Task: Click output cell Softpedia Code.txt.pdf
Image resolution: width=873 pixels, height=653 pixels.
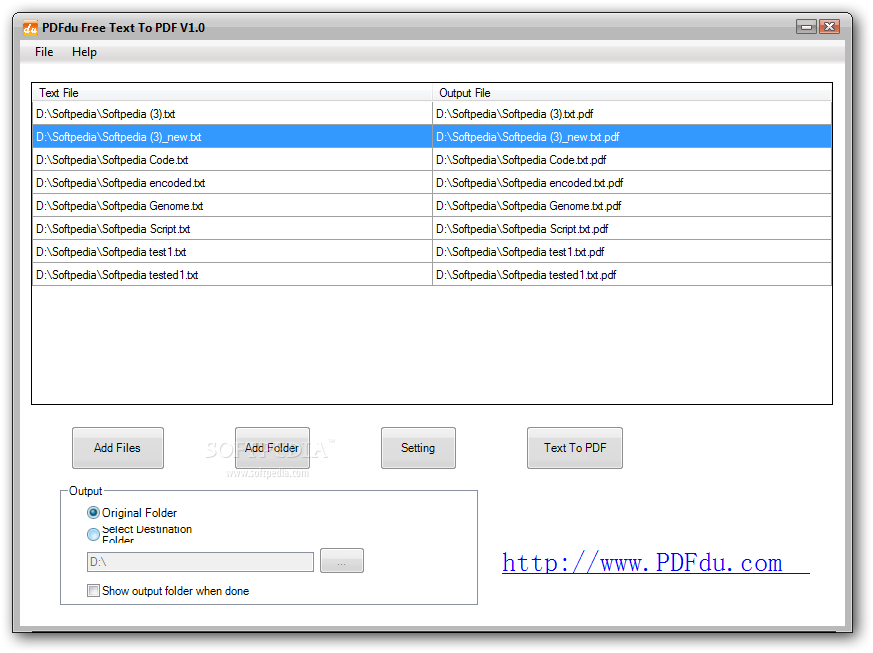Action: coord(632,160)
